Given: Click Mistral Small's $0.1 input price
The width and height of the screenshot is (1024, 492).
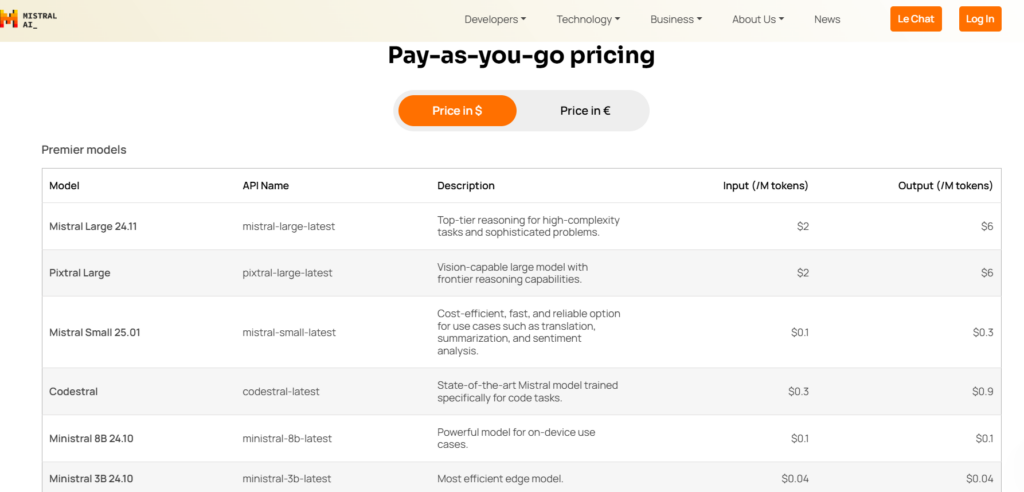Looking at the screenshot, I should (799, 332).
